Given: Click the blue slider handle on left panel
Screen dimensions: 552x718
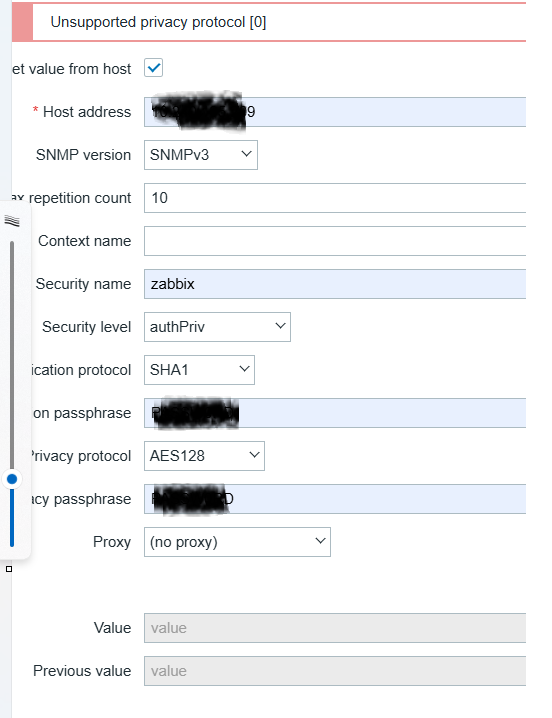Looking at the screenshot, I should (12, 479).
